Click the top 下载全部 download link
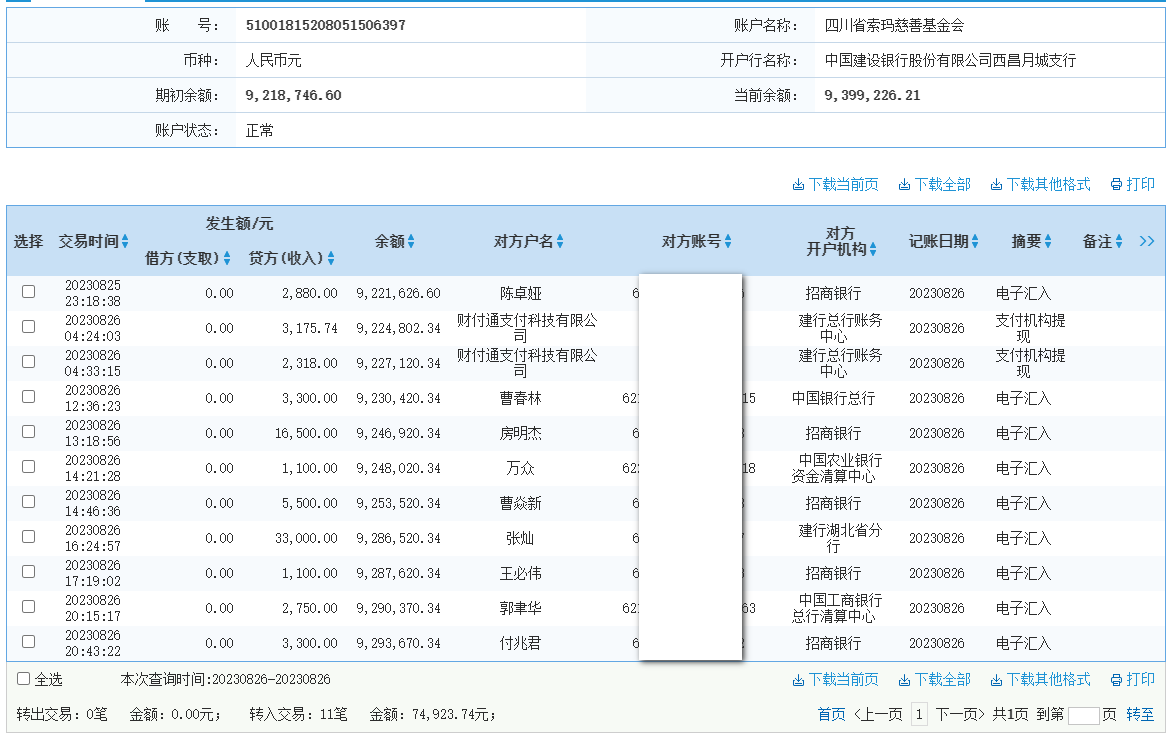Image resolution: width=1170 pixels, height=734 pixels. [934, 184]
